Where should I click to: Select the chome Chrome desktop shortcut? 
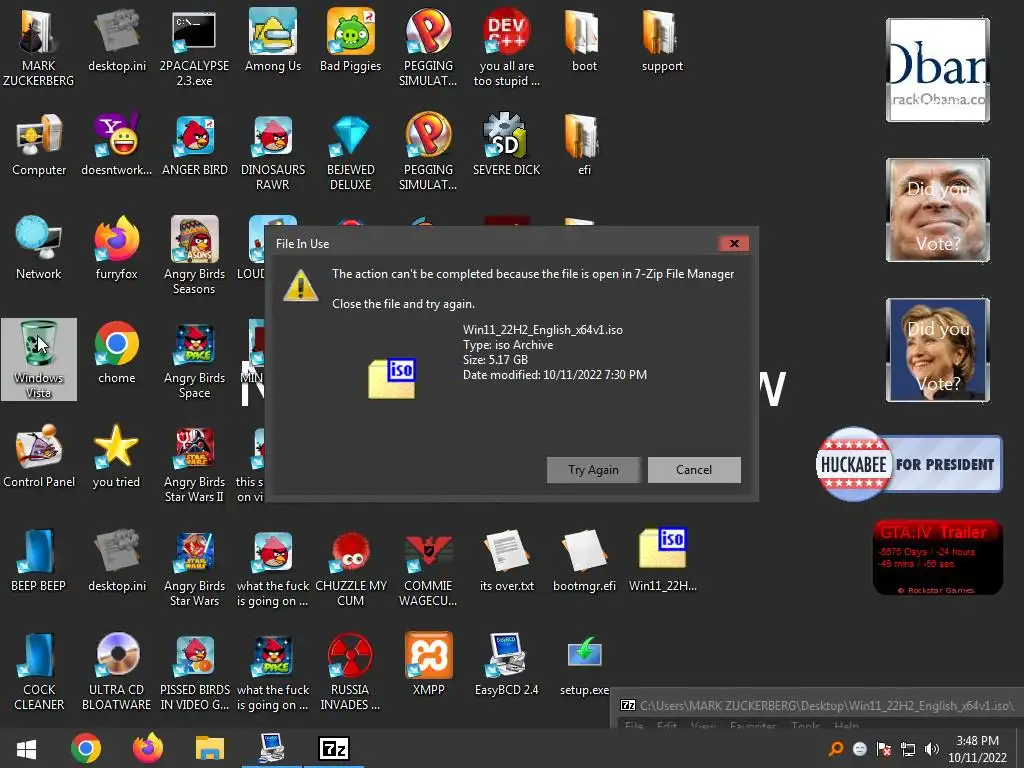click(116, 353)
